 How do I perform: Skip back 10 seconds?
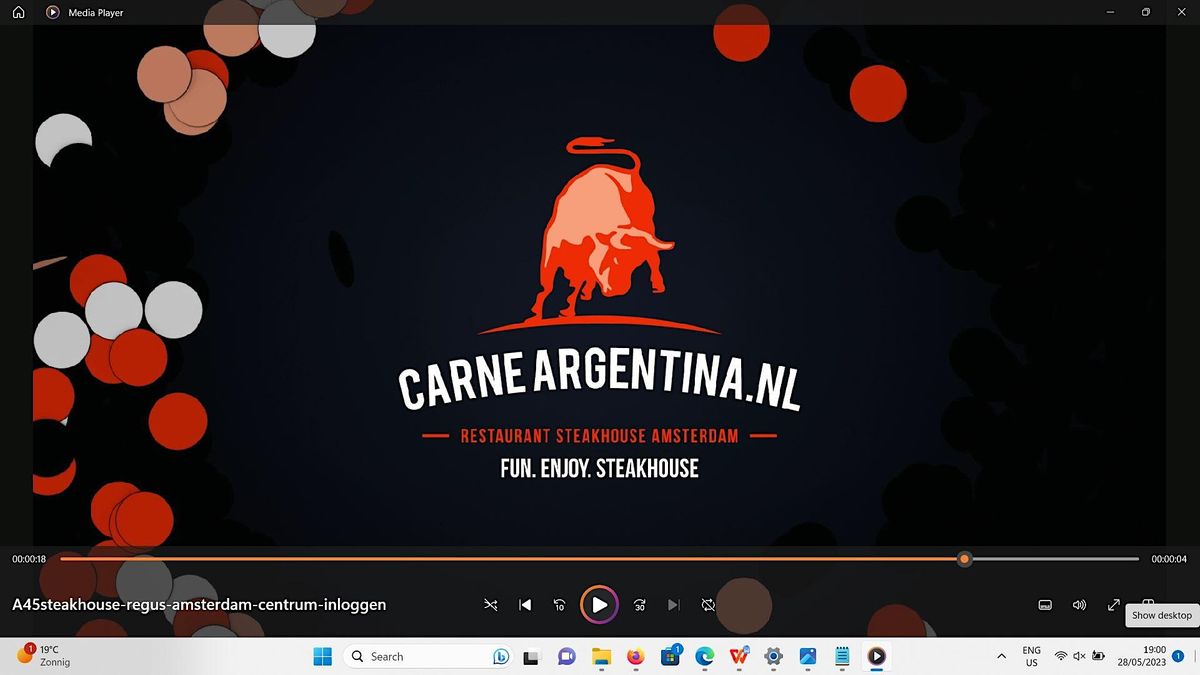pyautogui.click(x=559, y=605)
